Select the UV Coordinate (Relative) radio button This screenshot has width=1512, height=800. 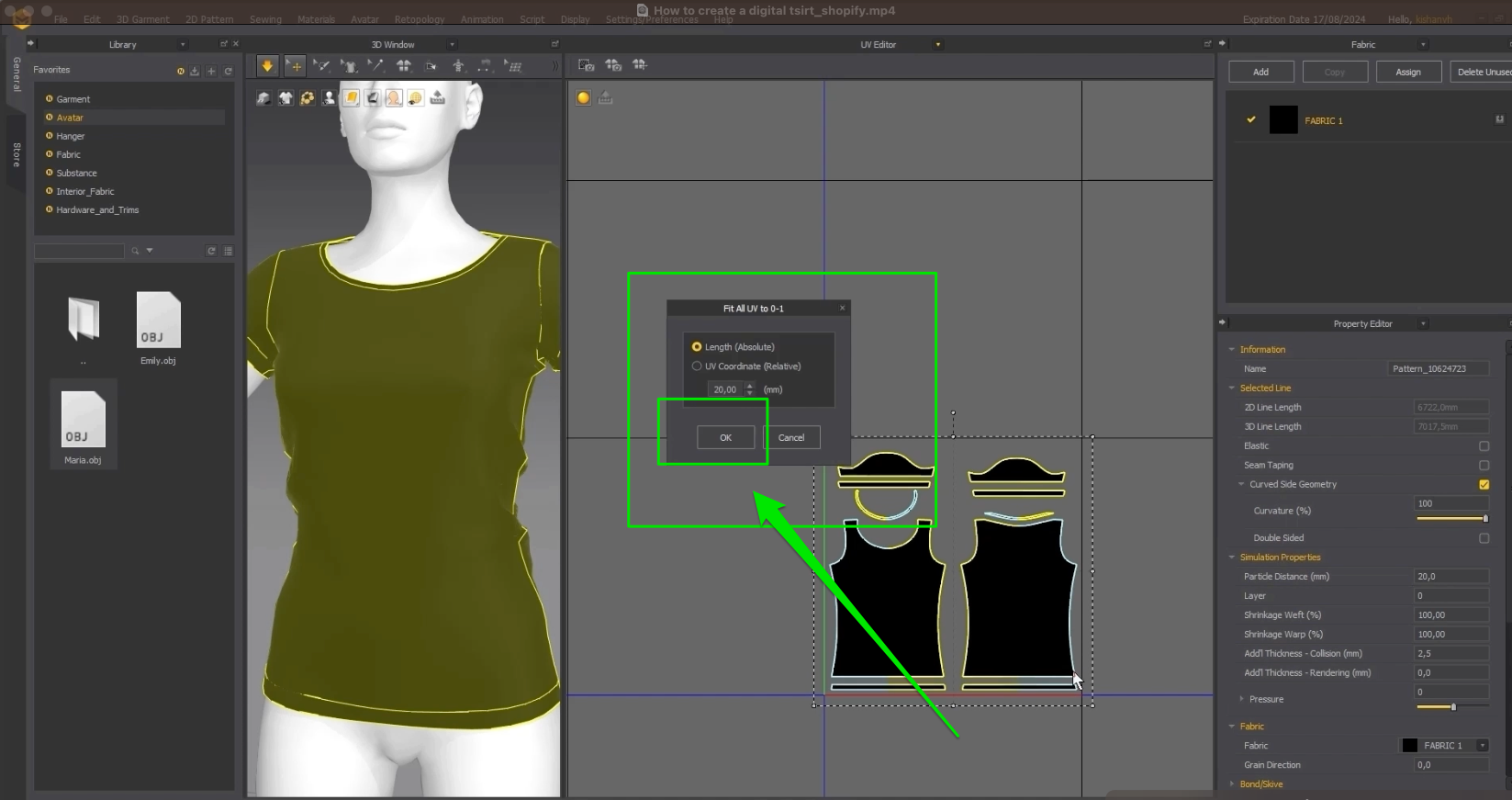point(697,366)
